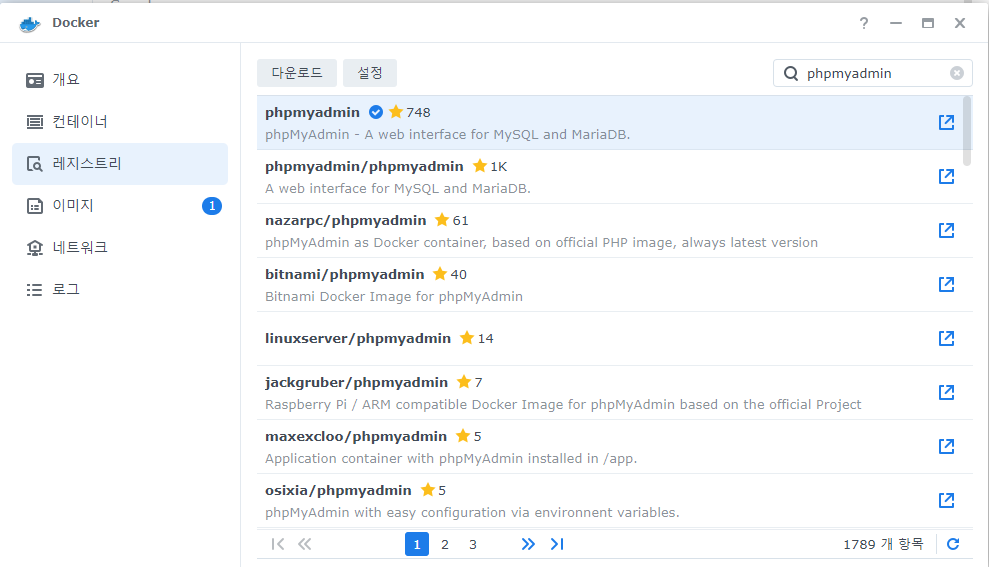Click the 설정 button
This screenshot has width=989, height=567.
click(x=370, y=73)
